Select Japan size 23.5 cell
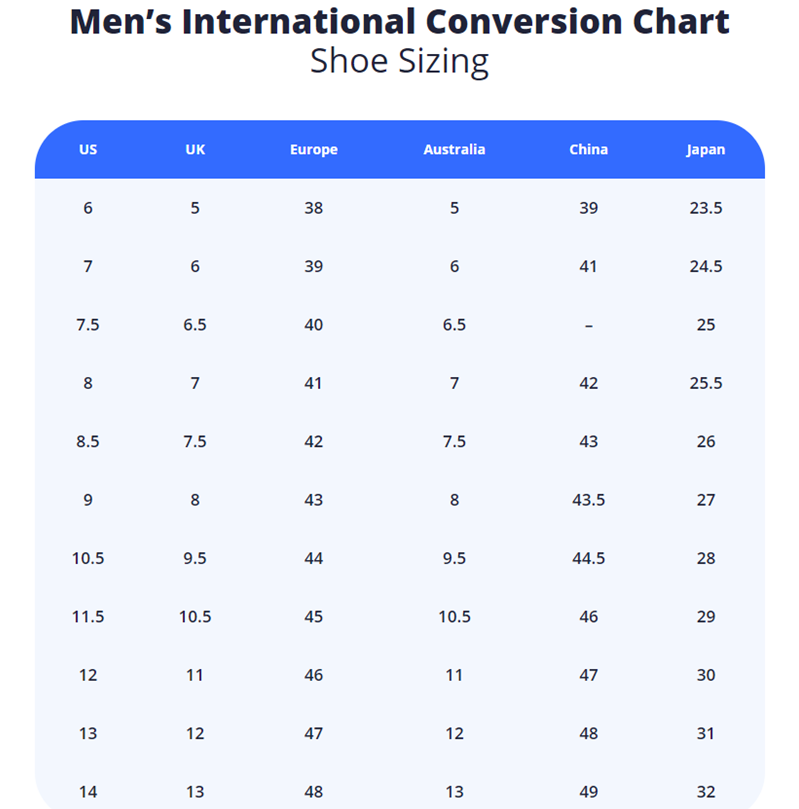Viewport: 799px width, 809px height. [x=706, y=208]
